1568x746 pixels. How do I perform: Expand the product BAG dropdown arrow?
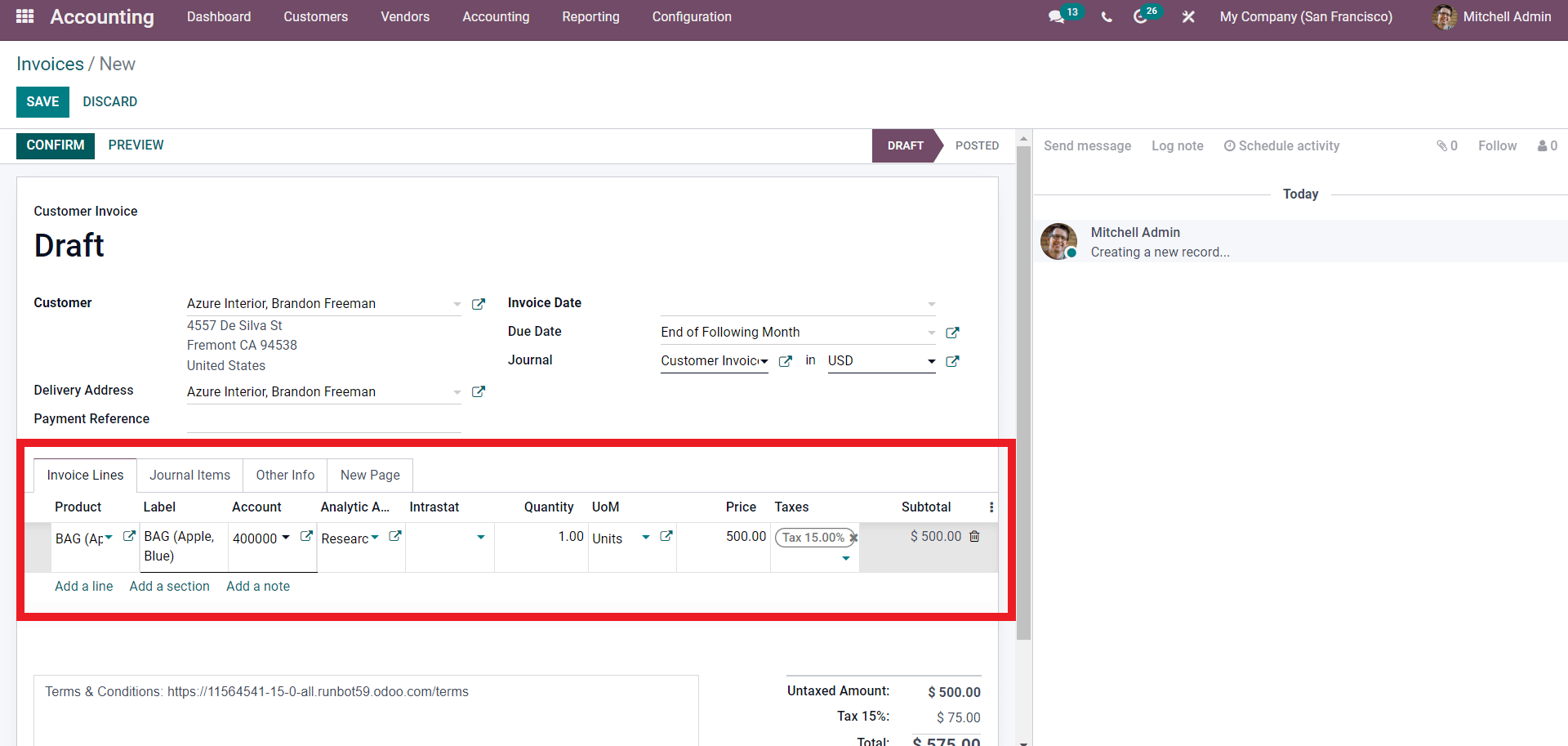click(x=109, y=538)
